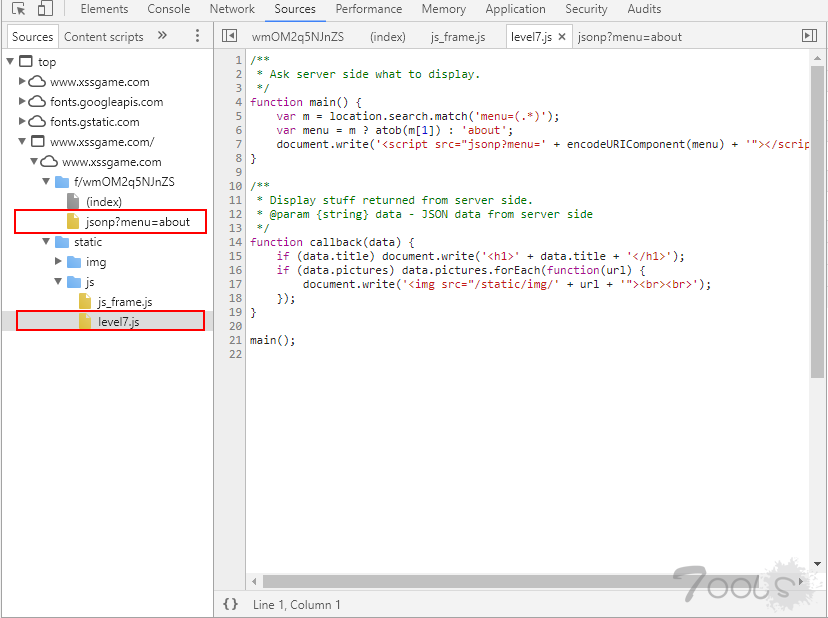The height and width of the screenshot is (618, 828).
Task: Expand the img folder
Action: tap(58, 261)
